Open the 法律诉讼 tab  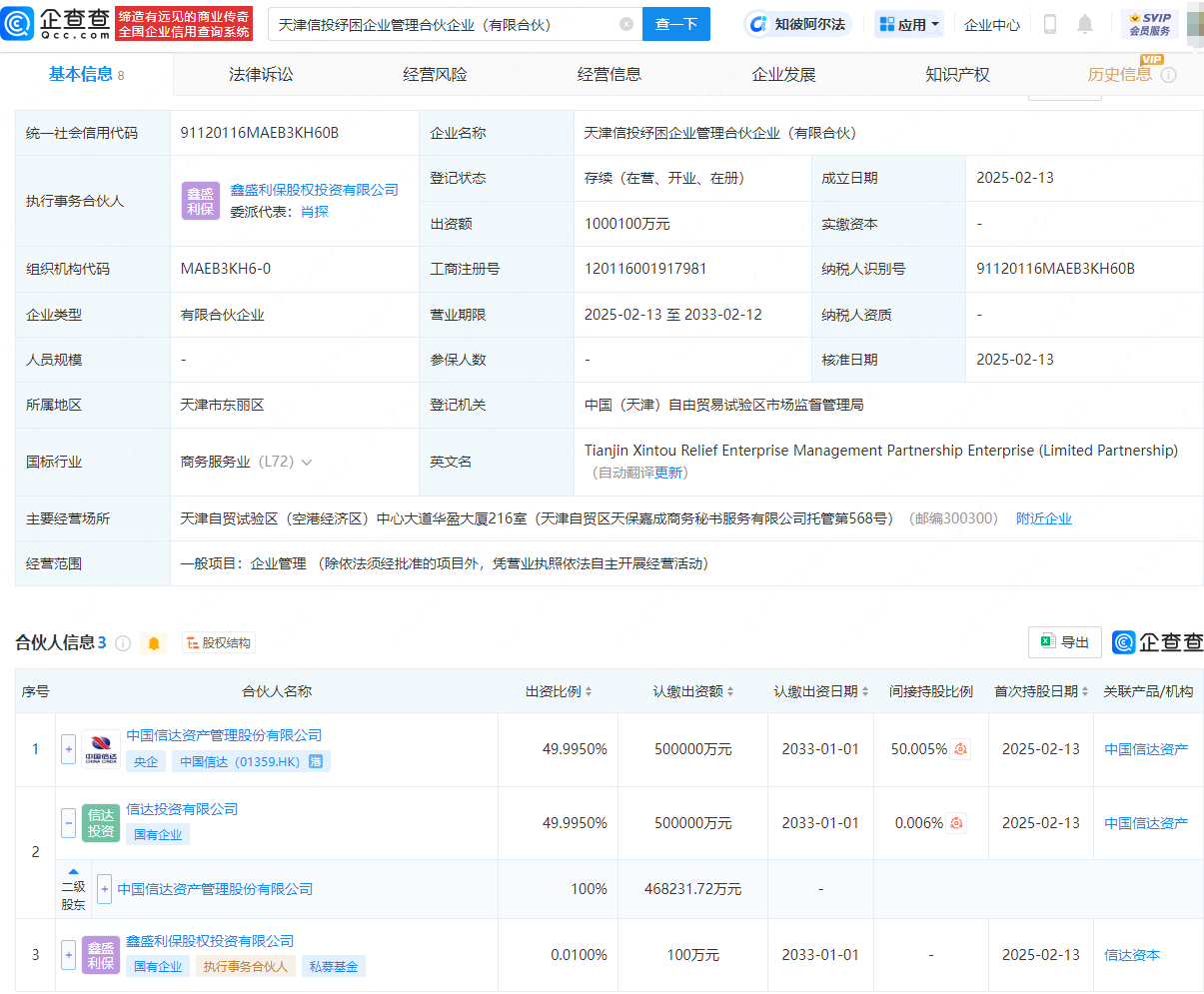tap(261, 75)
